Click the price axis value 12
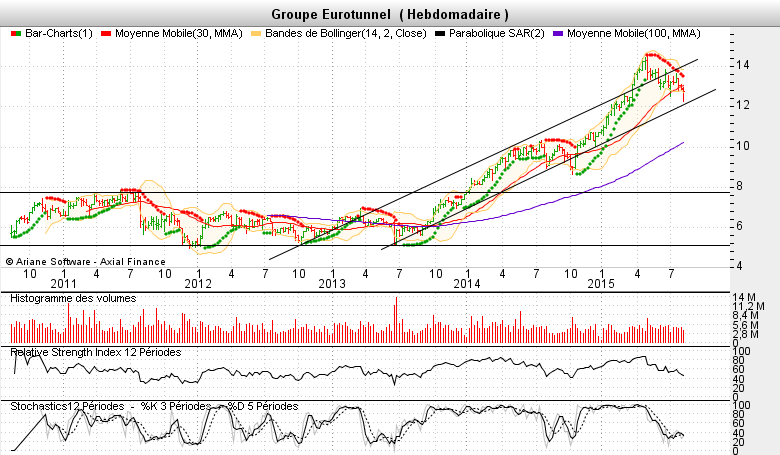The width and height of the screenshot is (780, 455). pyautogui.click(x=743, y=105)
